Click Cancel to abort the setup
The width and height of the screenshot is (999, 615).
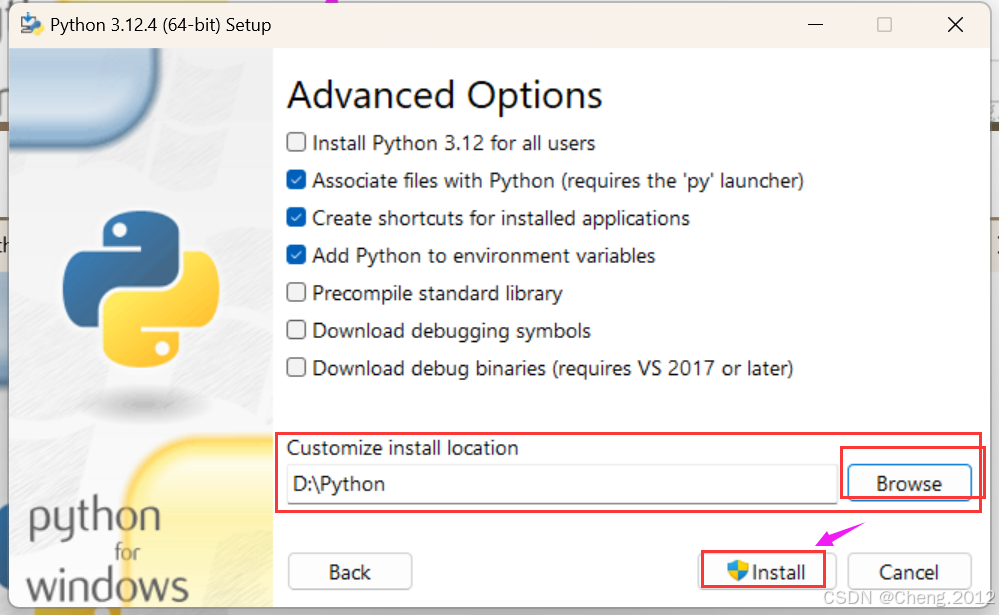click(x=909, y=571)
